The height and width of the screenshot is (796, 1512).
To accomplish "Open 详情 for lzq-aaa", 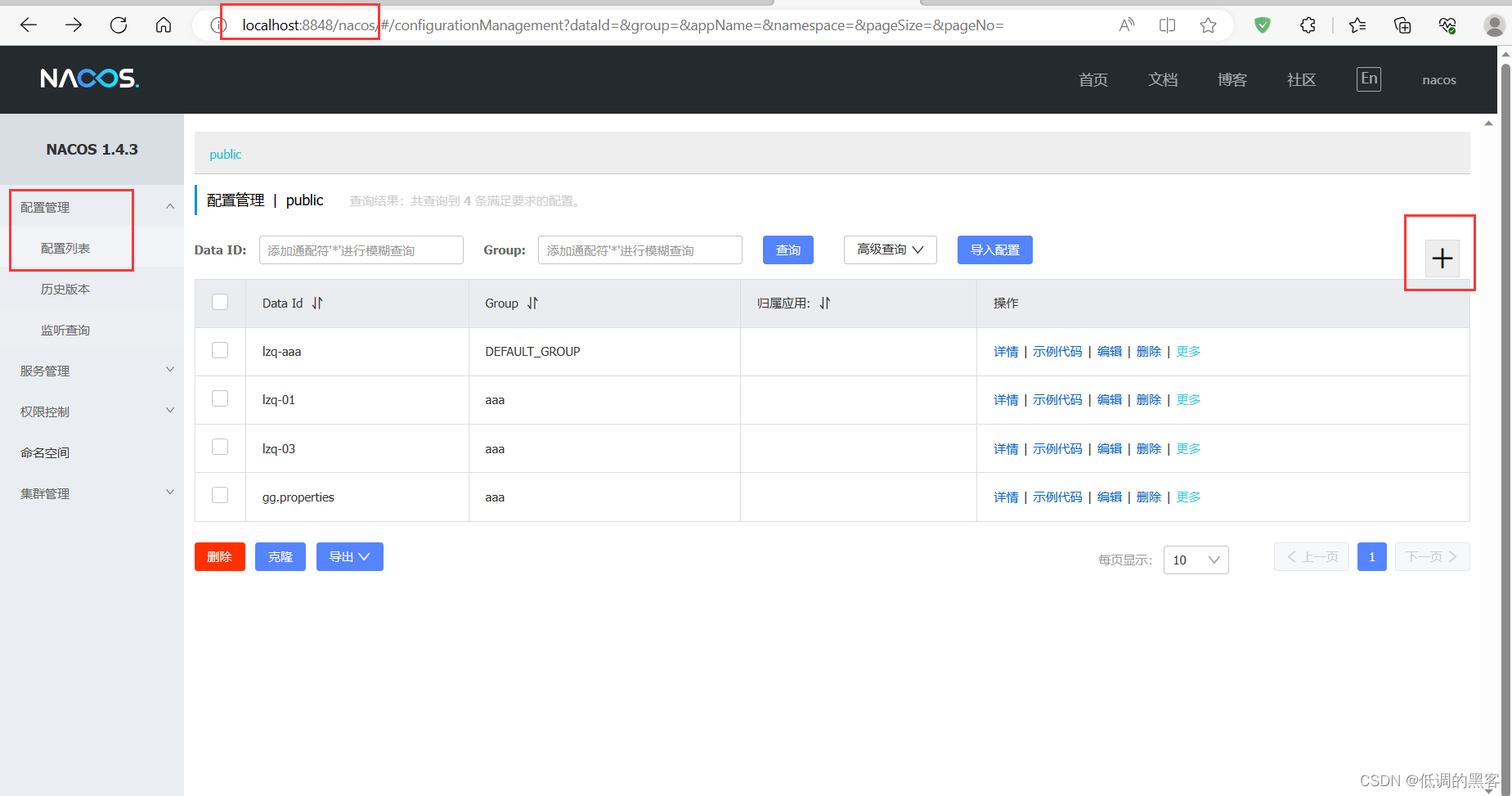I will click(1006, 351).
